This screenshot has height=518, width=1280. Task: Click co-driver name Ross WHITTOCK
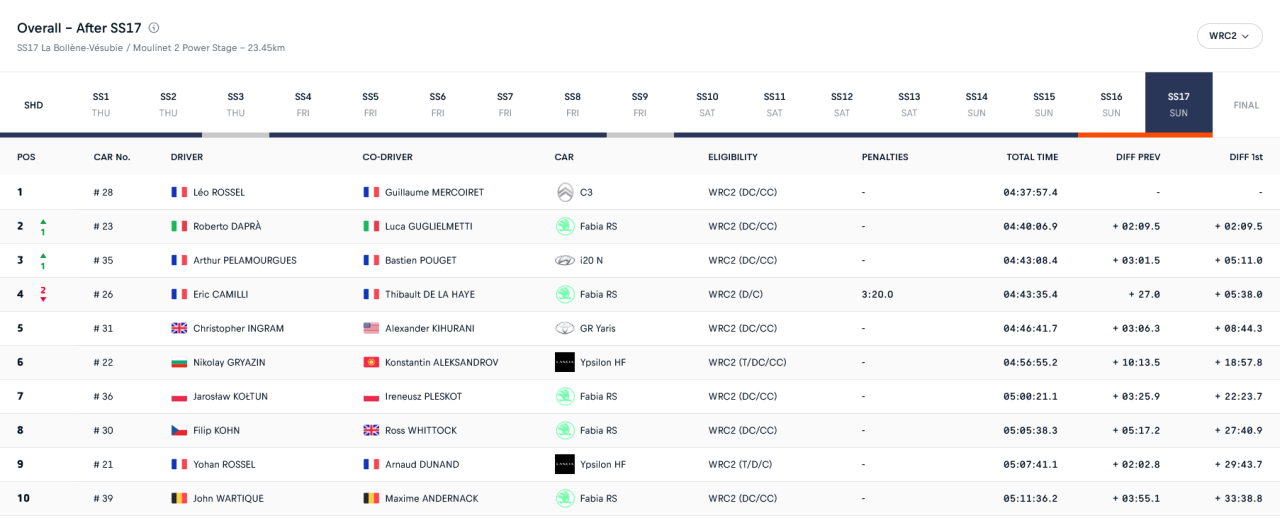point(419,430)
